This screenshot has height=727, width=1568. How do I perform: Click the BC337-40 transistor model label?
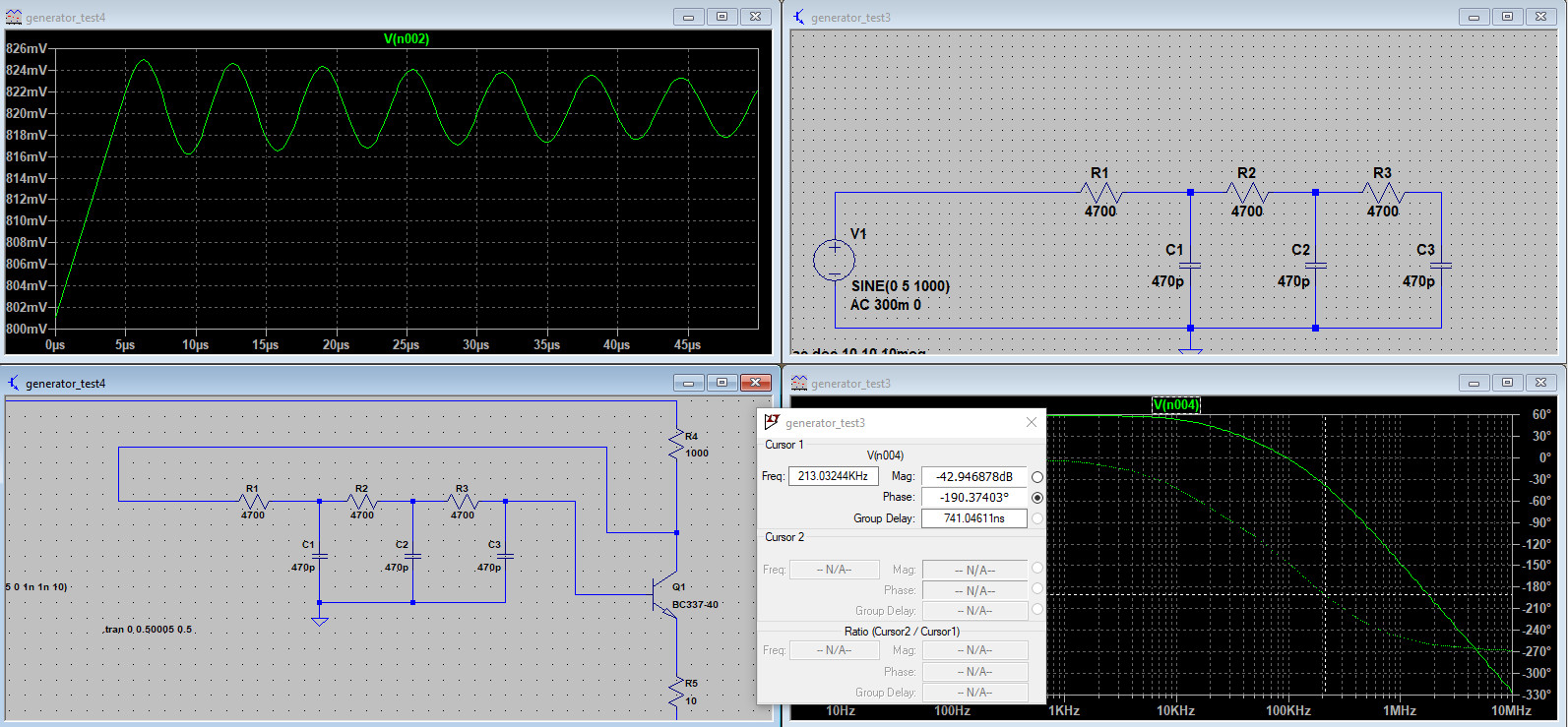point(695,605)
